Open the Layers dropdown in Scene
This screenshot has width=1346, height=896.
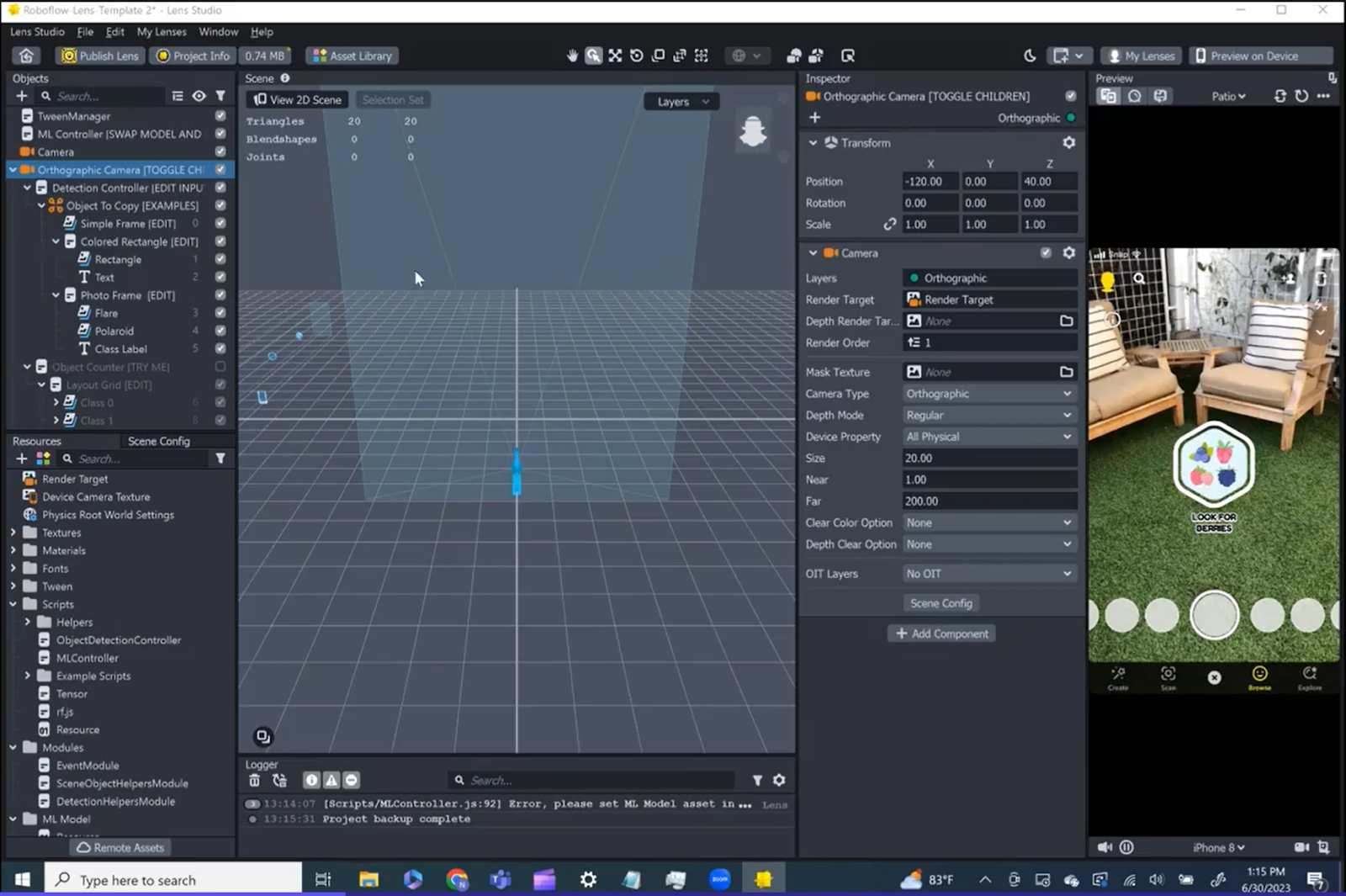pyautogui.click(x=681, y=102)
